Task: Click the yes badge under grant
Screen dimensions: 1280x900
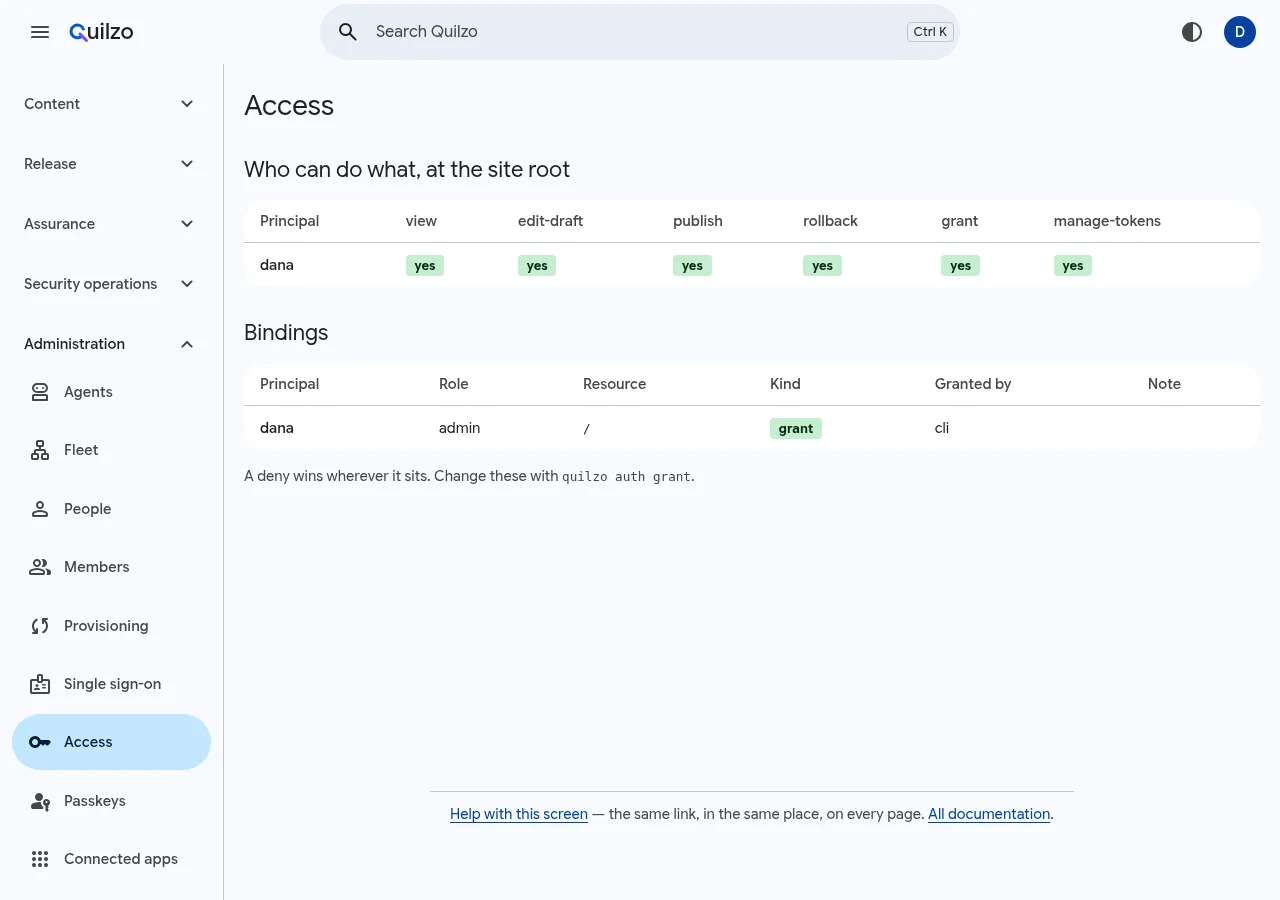Action: [960, 266]
